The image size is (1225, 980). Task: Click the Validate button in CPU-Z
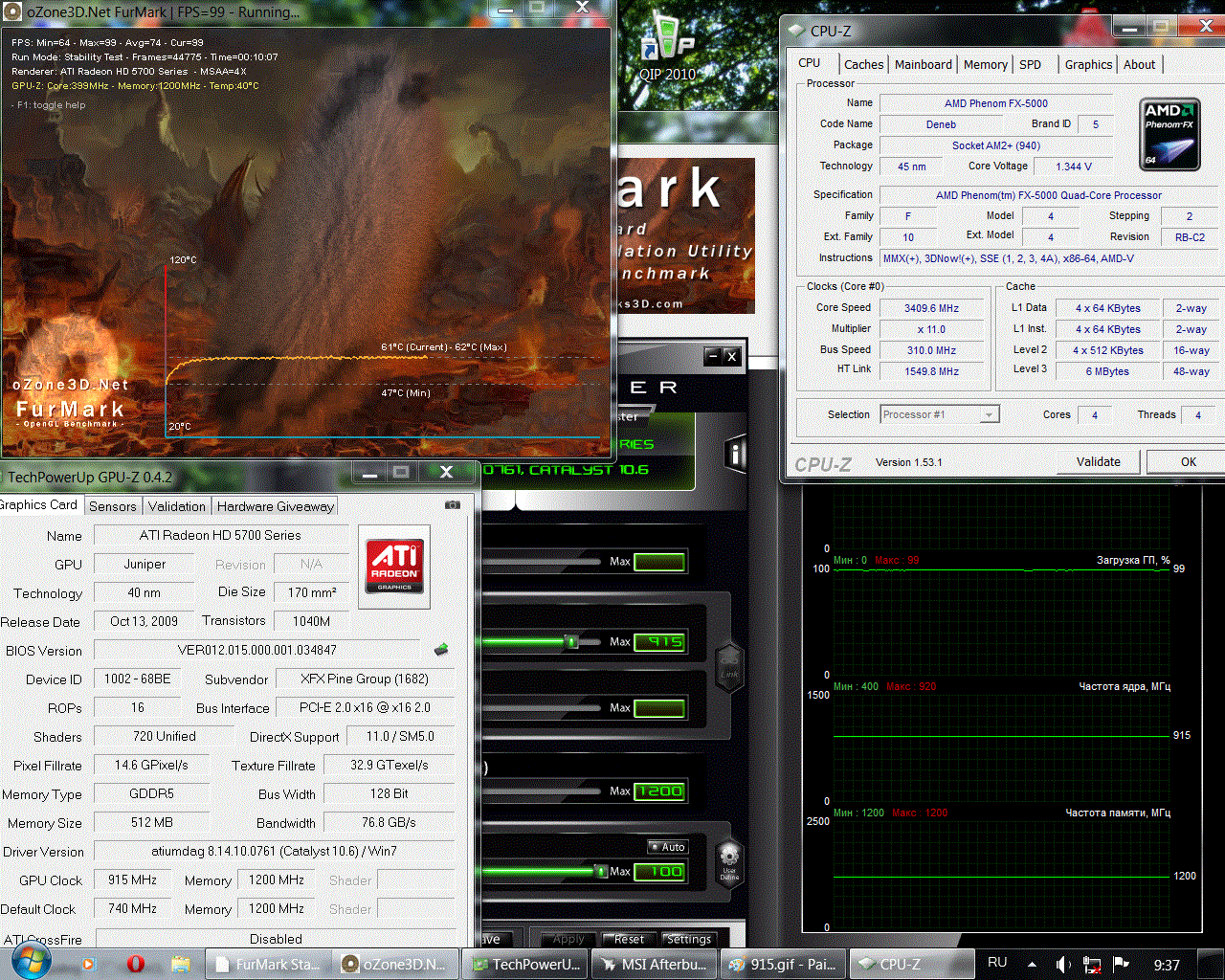click(x=1098, y=461)
